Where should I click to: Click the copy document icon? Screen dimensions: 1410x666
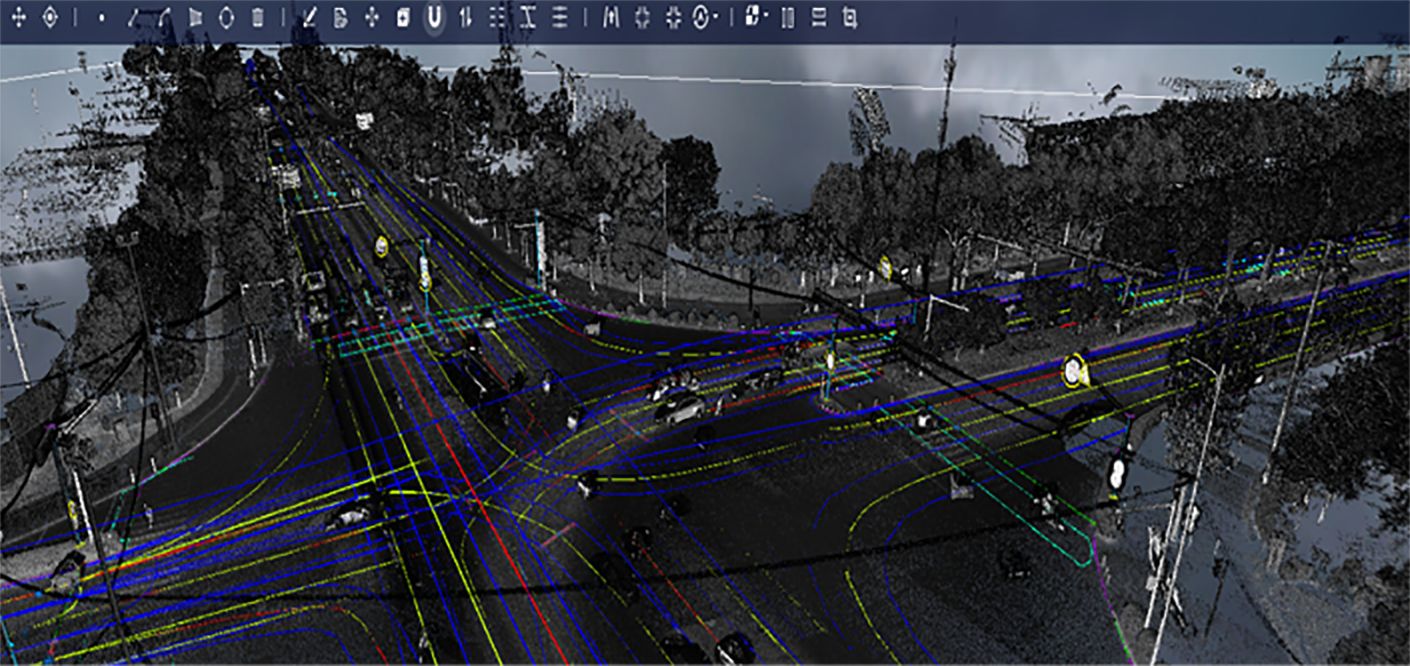coord(340,17)
